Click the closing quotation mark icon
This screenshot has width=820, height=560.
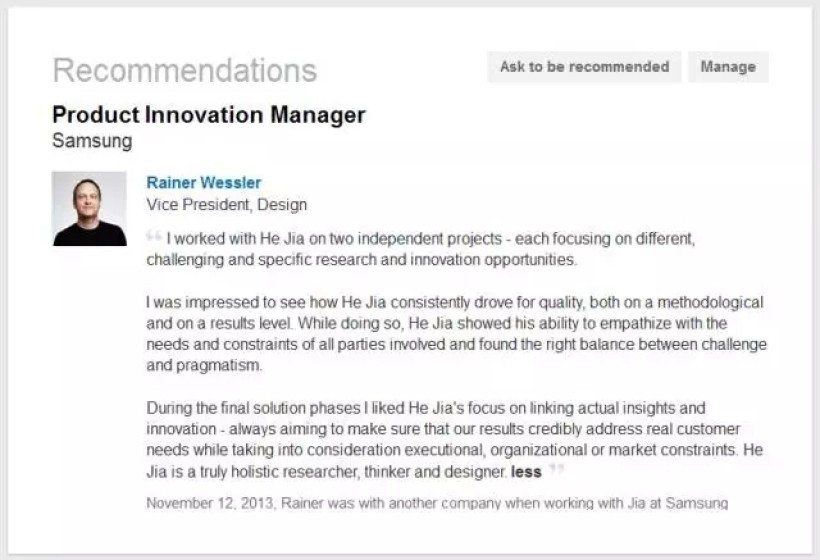[556, 470]
